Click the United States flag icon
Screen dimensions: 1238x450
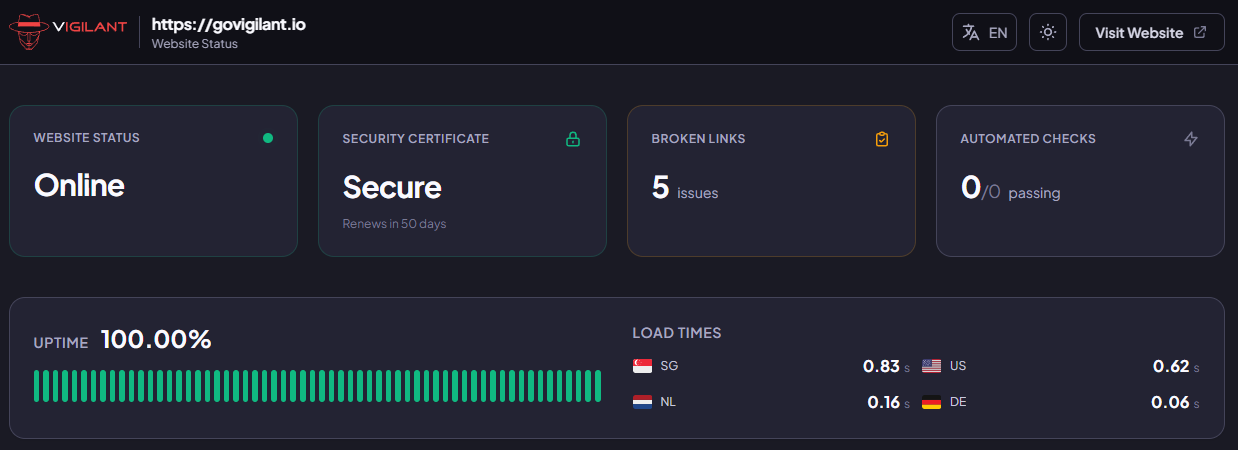[932, 366]
